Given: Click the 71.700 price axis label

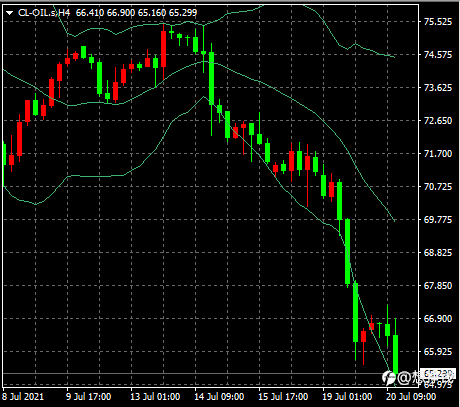Looking at the screenshot, I should tap(438, 154).
